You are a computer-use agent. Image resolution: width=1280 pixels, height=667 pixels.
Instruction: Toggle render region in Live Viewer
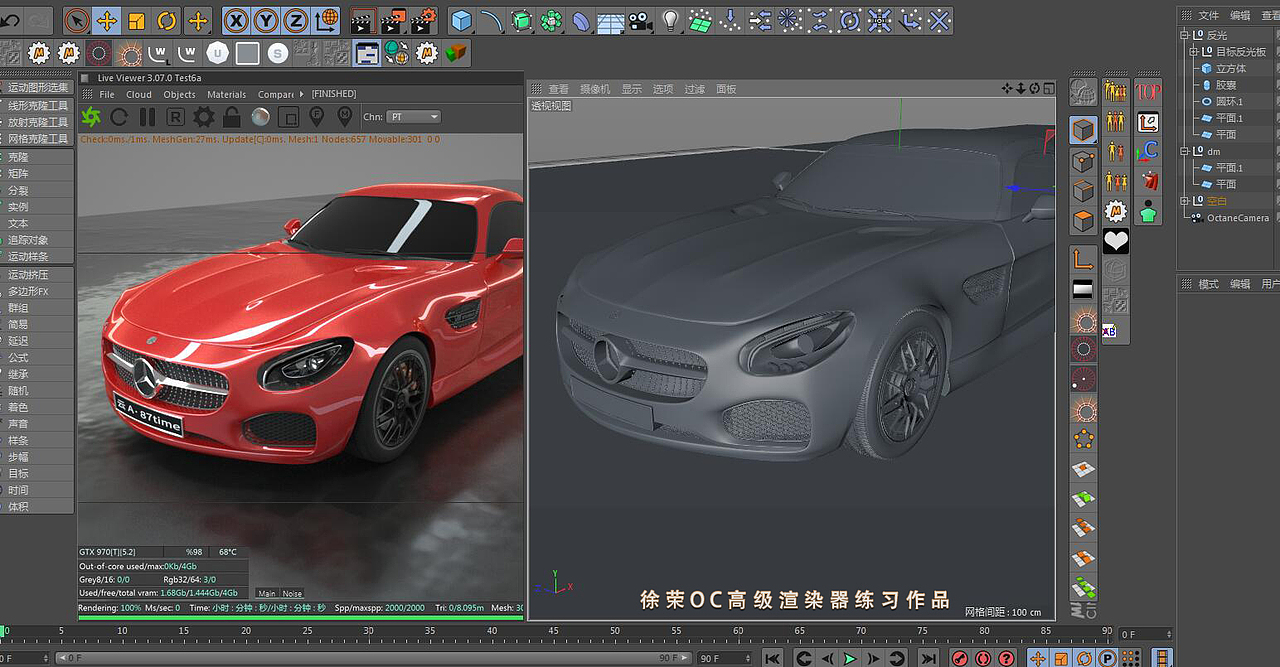pyautogui.click(x=288, y=117)
